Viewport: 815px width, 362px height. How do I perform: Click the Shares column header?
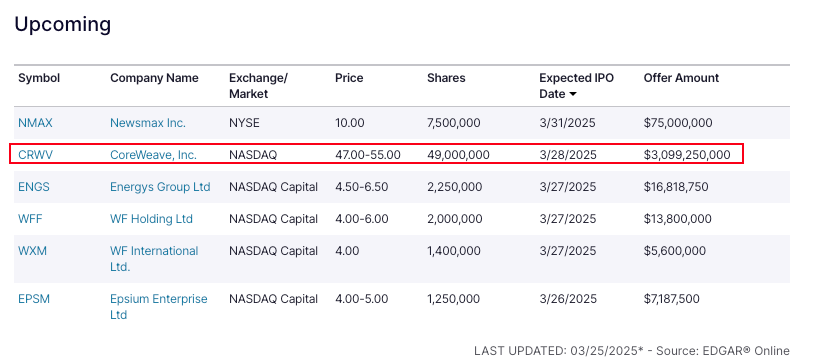pyautogui.click(x=446, y=78)
